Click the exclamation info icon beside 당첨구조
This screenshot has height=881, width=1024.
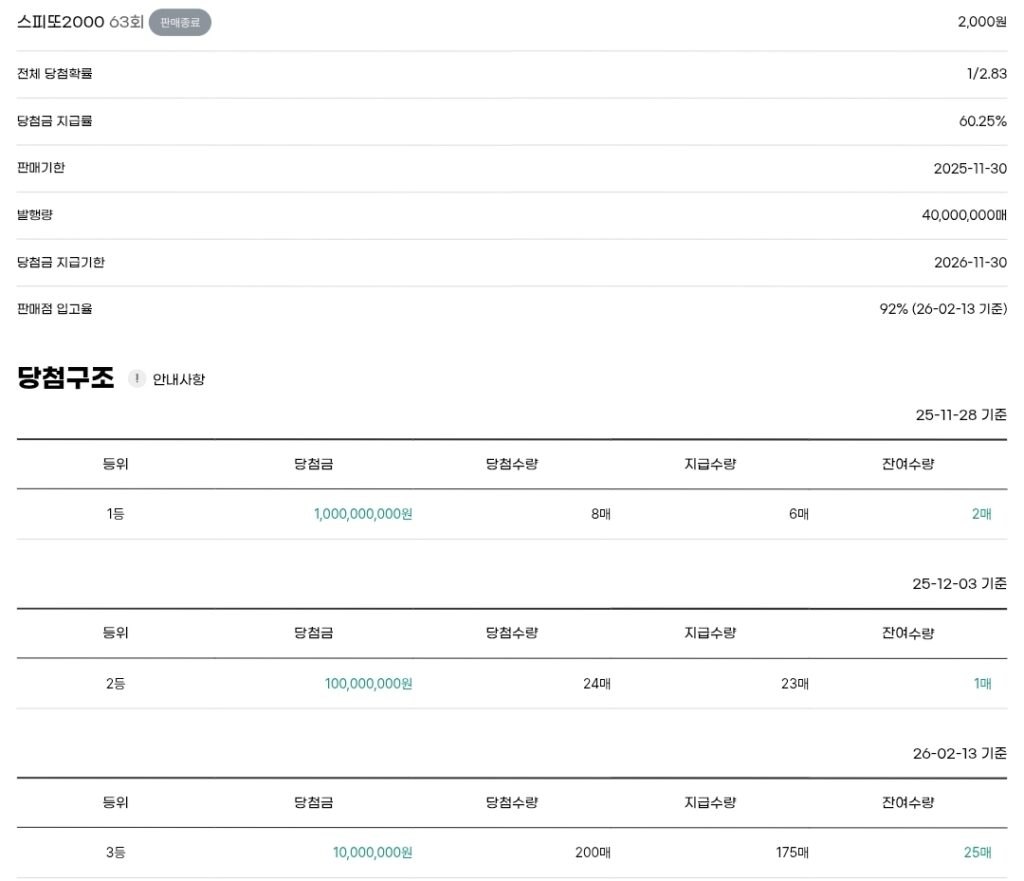pyautogui.click(x=137, y=379)
